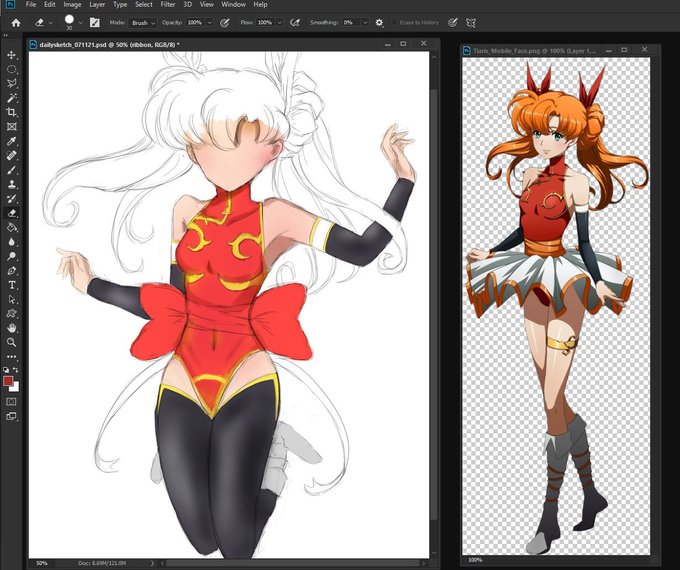Select the History Brush tool
The width and height of the screenshot is (680, 570).
[x=12, y=199]
